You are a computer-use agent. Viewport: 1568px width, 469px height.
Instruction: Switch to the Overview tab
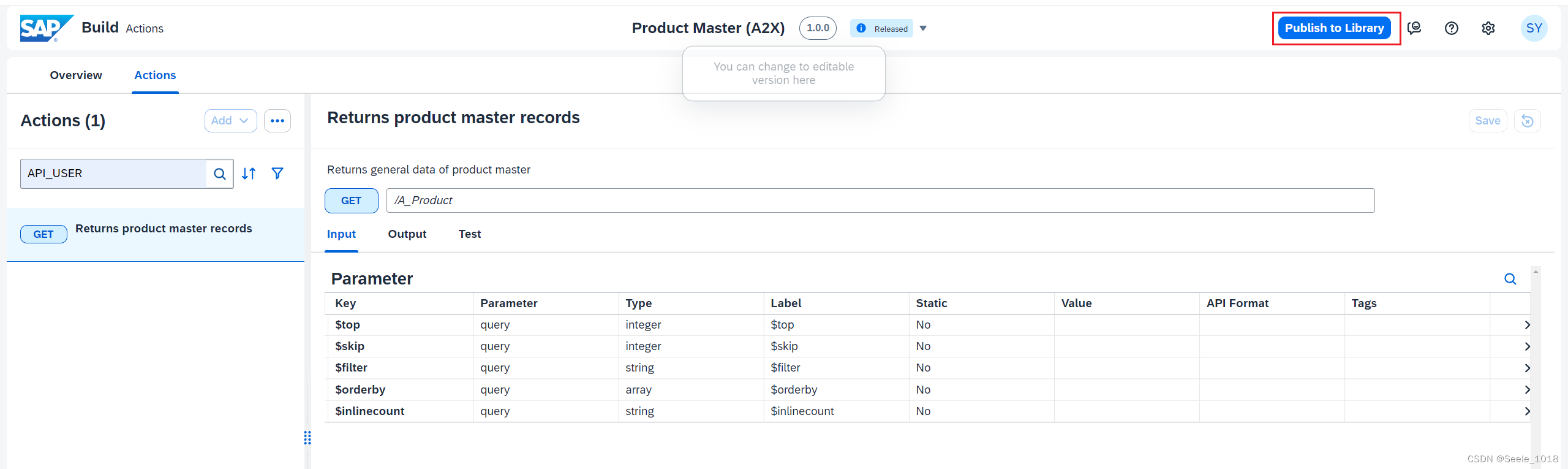(x=76, y=75)
